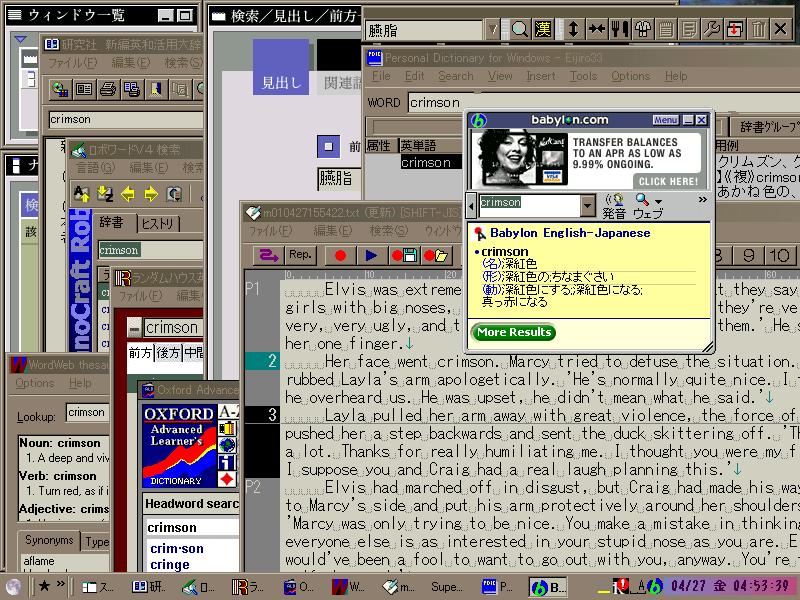
Task: Open the Insert menu in Personal Dictionary
Action: tap(540, 76)
